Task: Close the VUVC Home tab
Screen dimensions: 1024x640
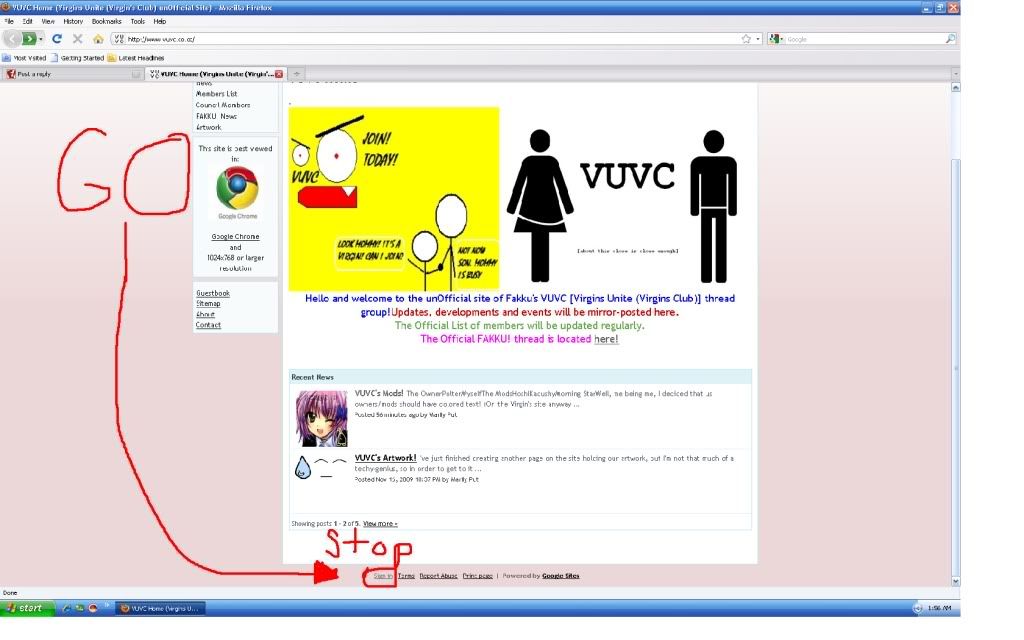Action: pos(279,74)
